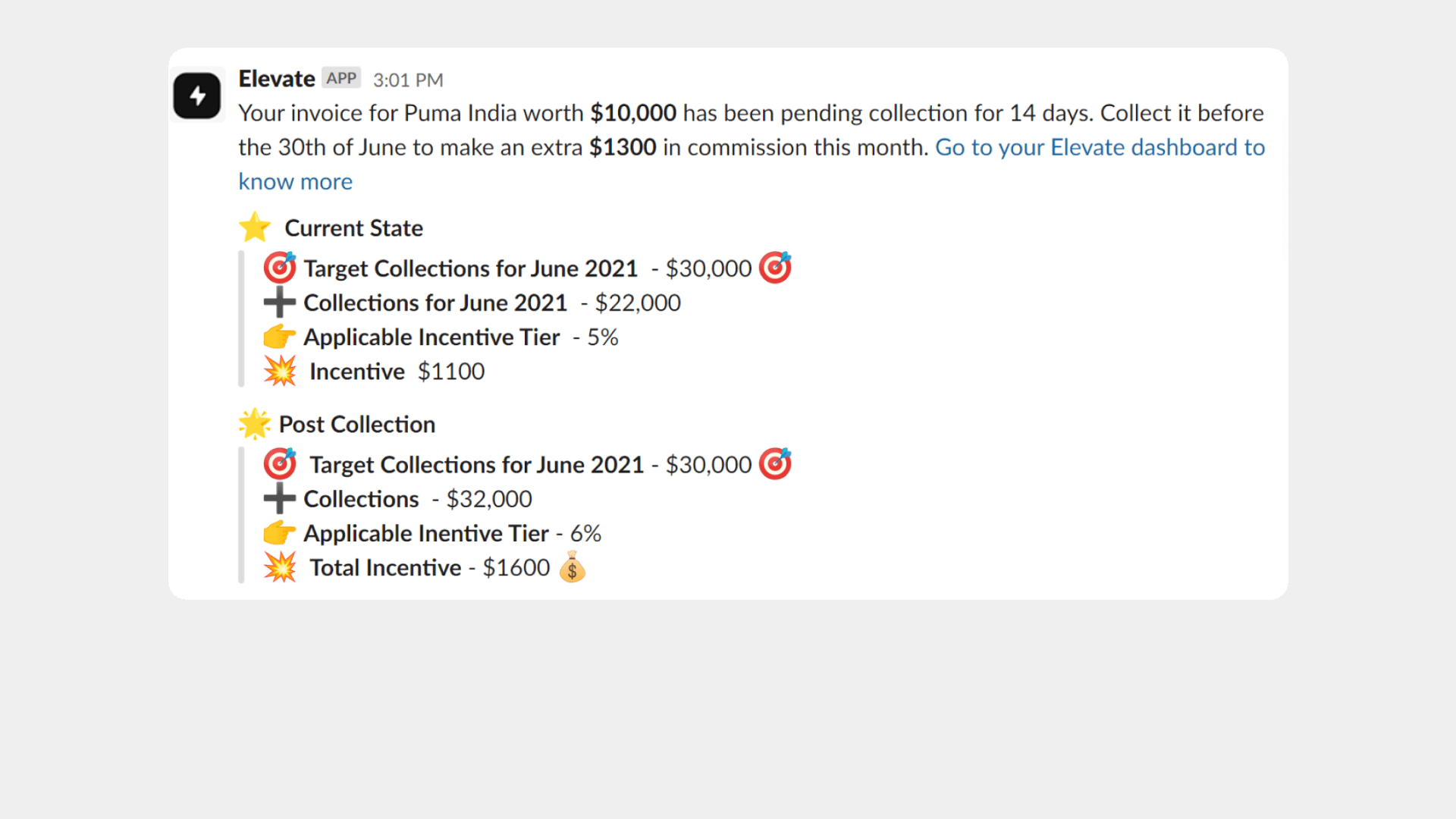
Task: Click the Elevate app lightning bolt avatar
Action: 197,96
